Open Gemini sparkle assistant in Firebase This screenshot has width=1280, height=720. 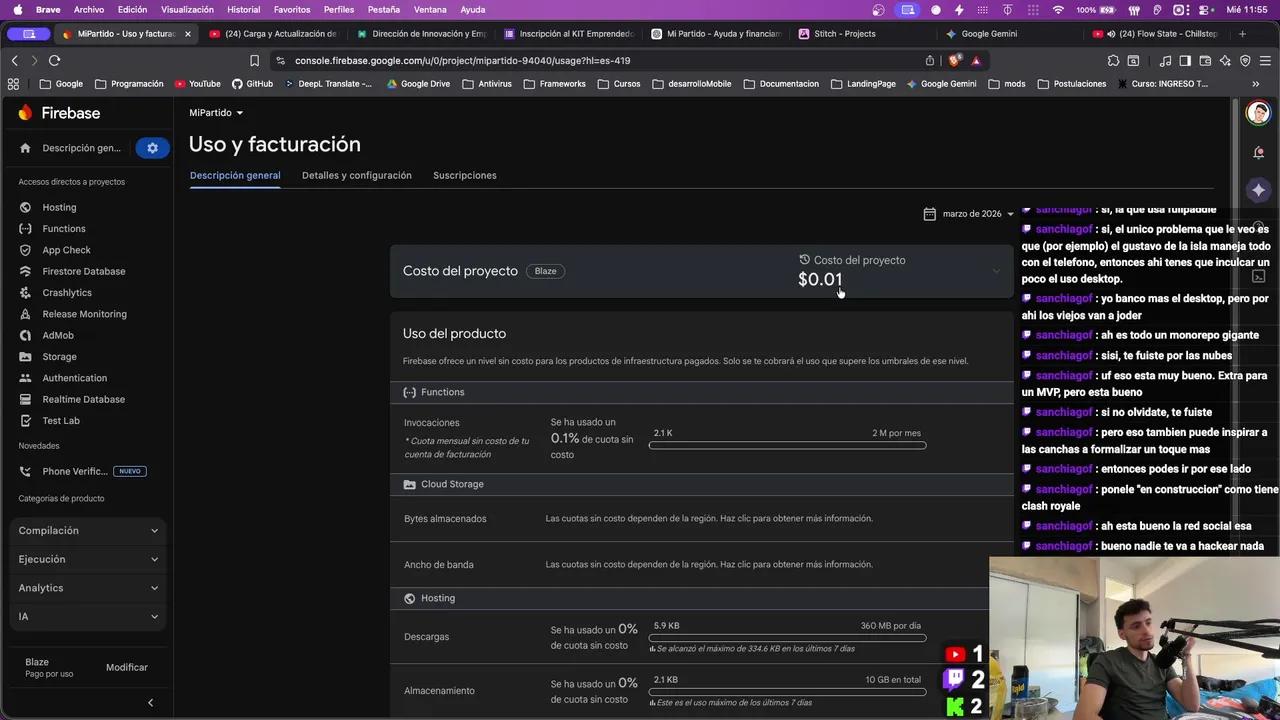1258,190
